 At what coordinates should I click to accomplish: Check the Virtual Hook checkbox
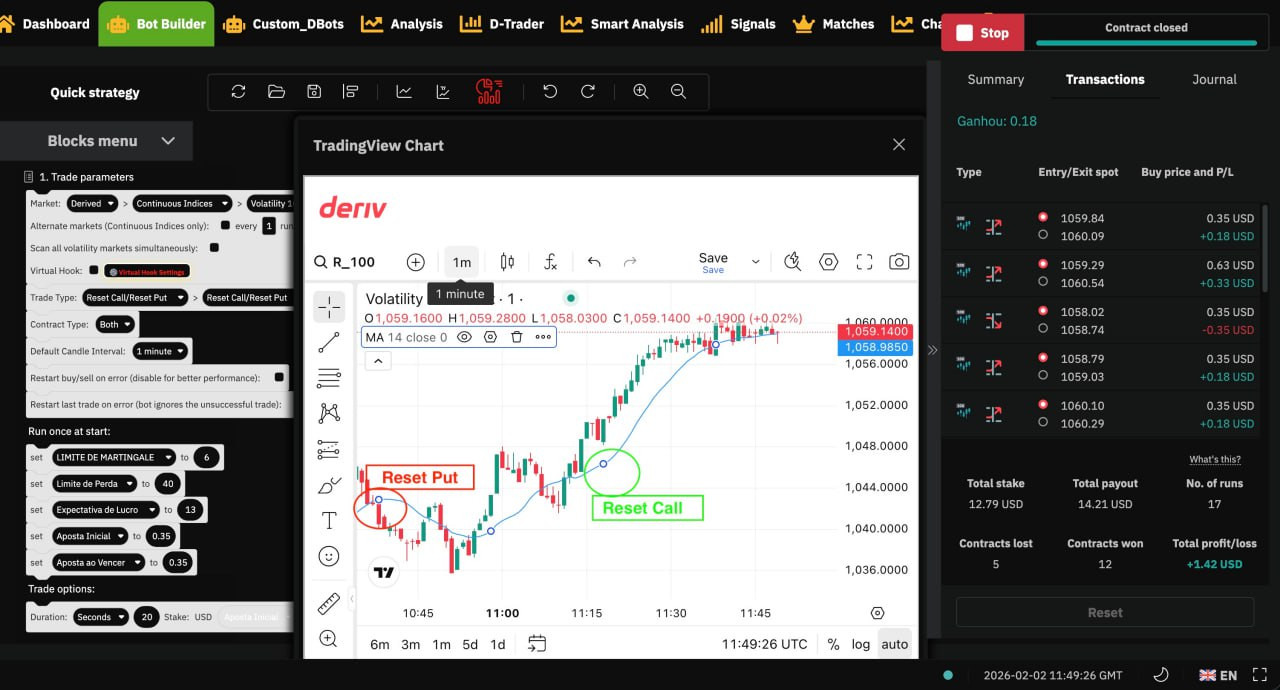tap(94, 270)
